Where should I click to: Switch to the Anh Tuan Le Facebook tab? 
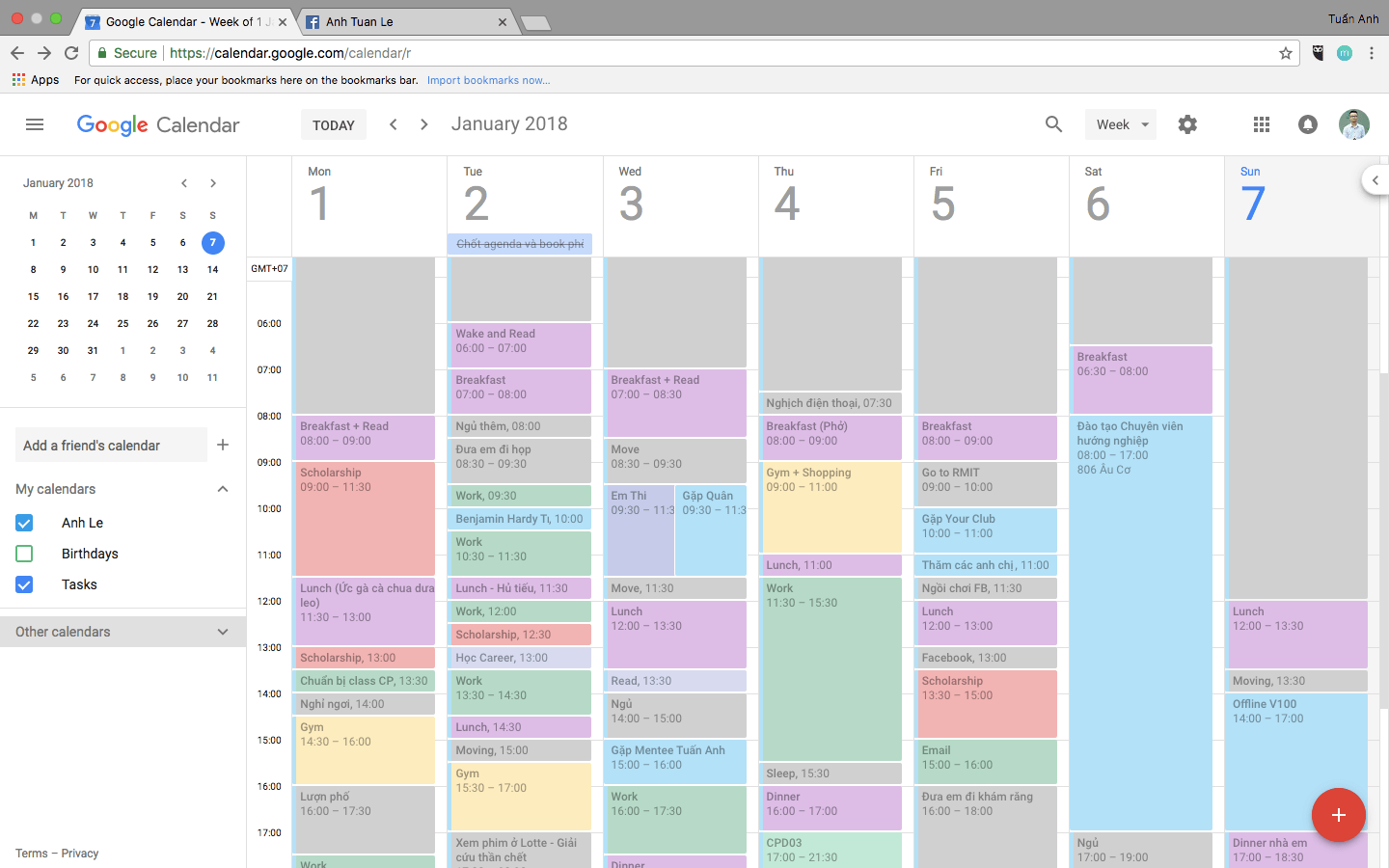pyautogui.click(x=405, y=20)
